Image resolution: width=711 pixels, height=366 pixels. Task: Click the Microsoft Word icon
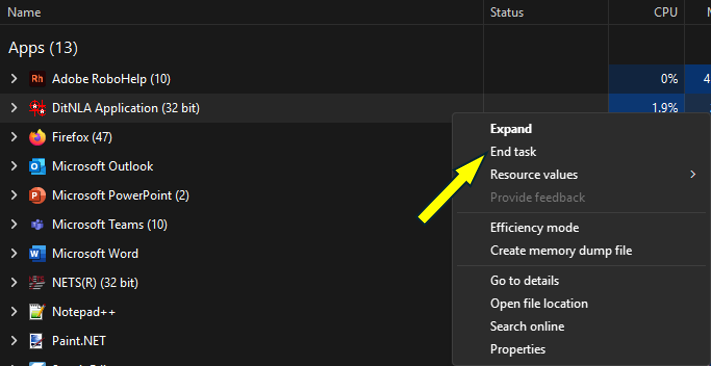[x=37, y=254]
